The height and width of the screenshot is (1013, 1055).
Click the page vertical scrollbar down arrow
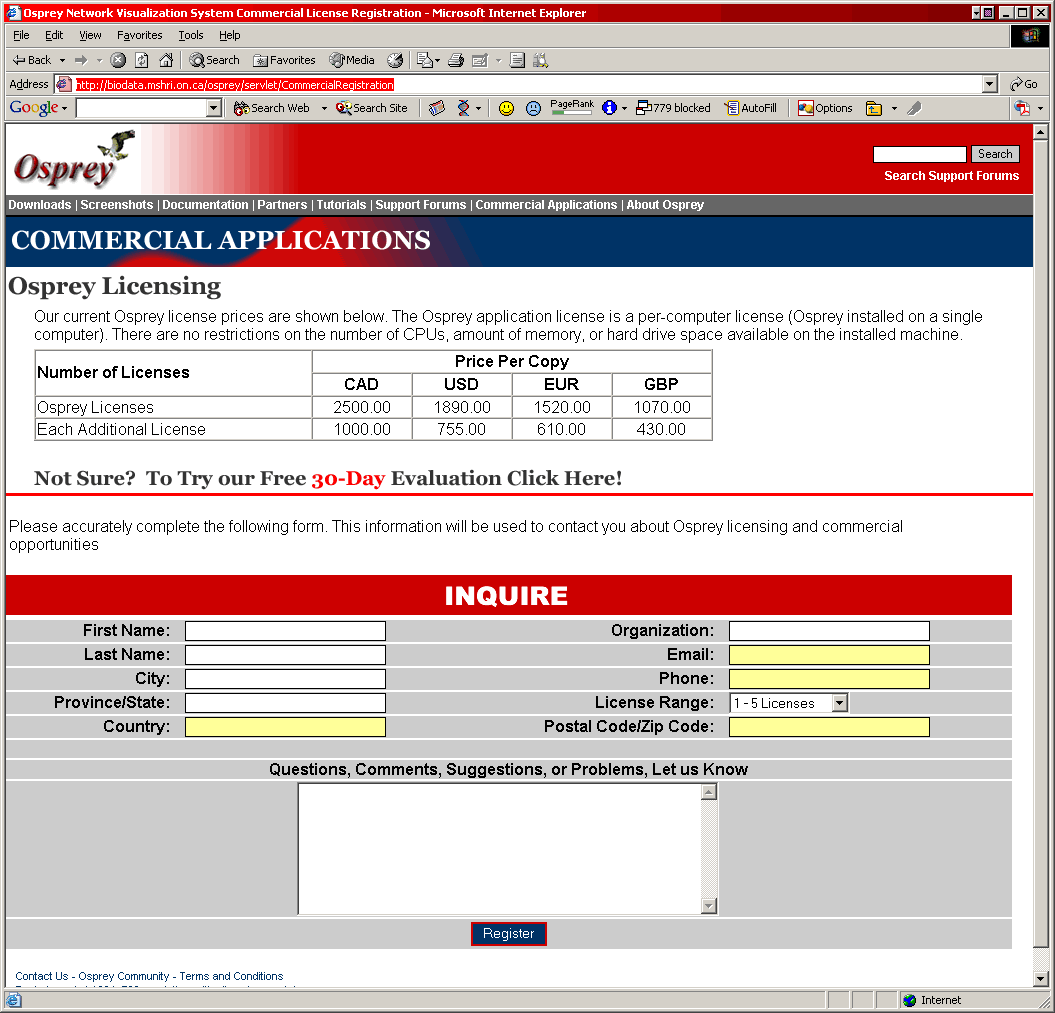point(1041,978)
